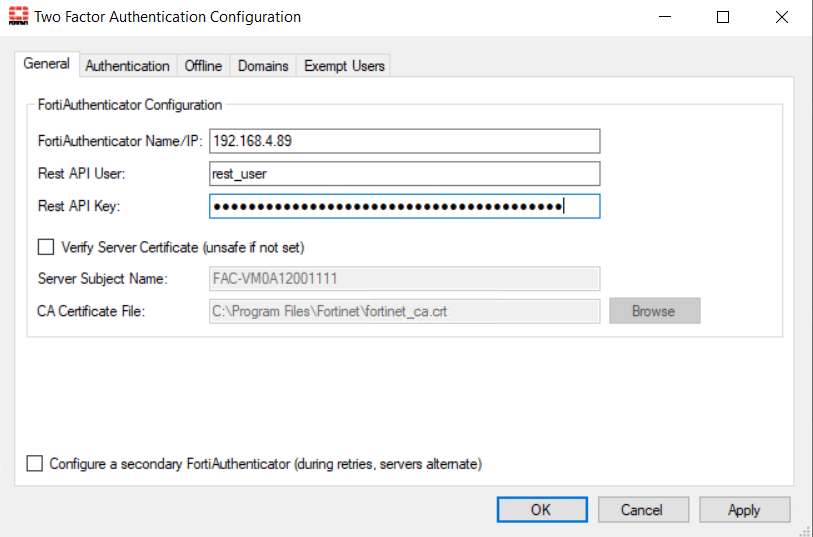Open the Offline tab
The image size is (813, 537).
203,66
